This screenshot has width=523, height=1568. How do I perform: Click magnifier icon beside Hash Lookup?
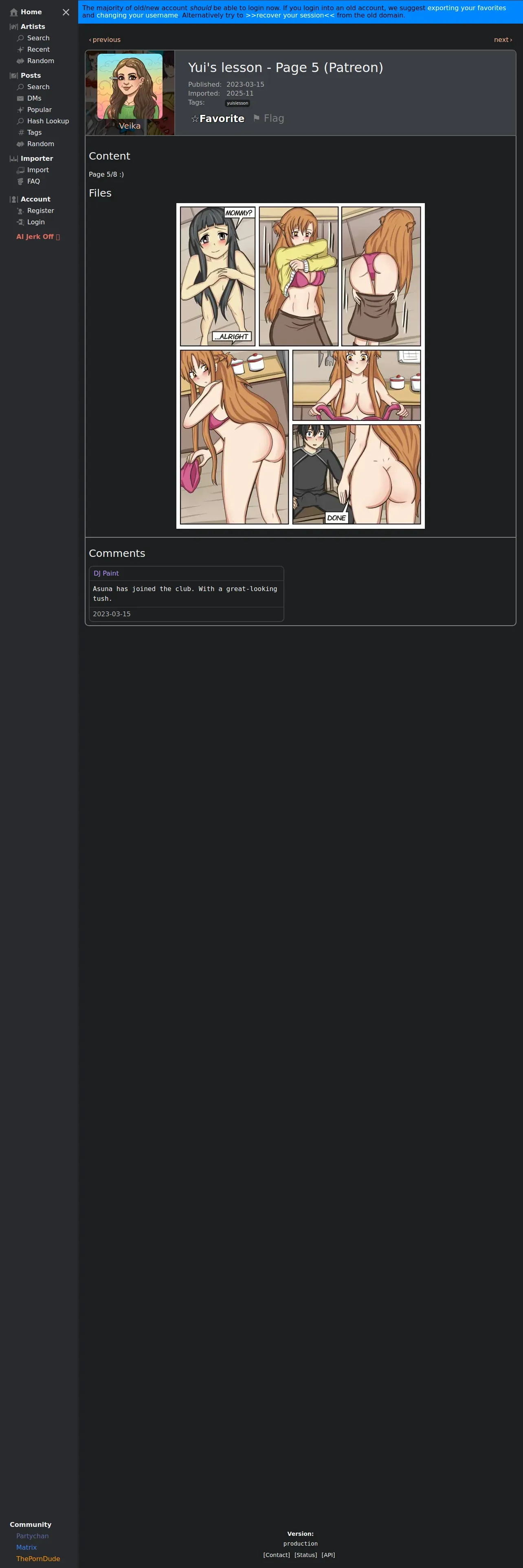pos(21,121)
